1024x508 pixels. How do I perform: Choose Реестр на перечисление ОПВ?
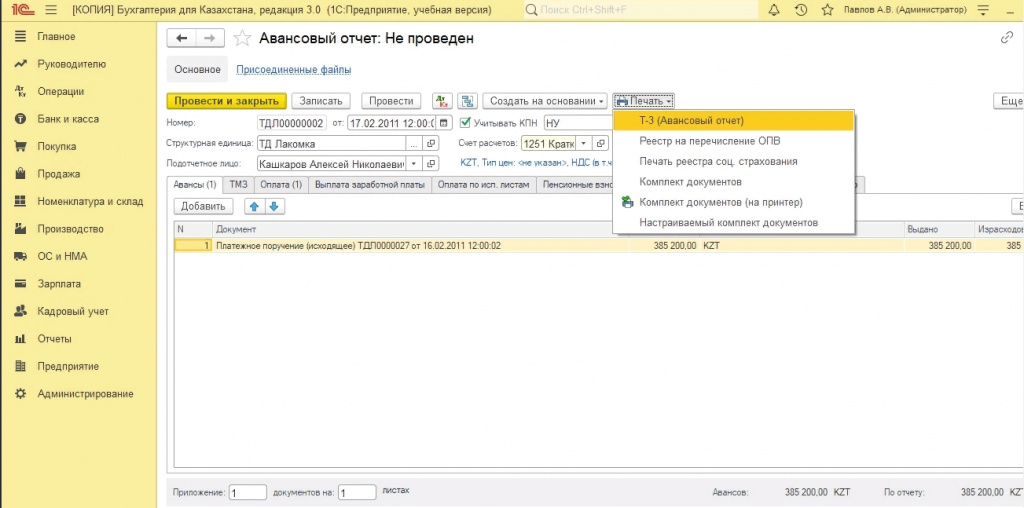[x=734, y=141]
